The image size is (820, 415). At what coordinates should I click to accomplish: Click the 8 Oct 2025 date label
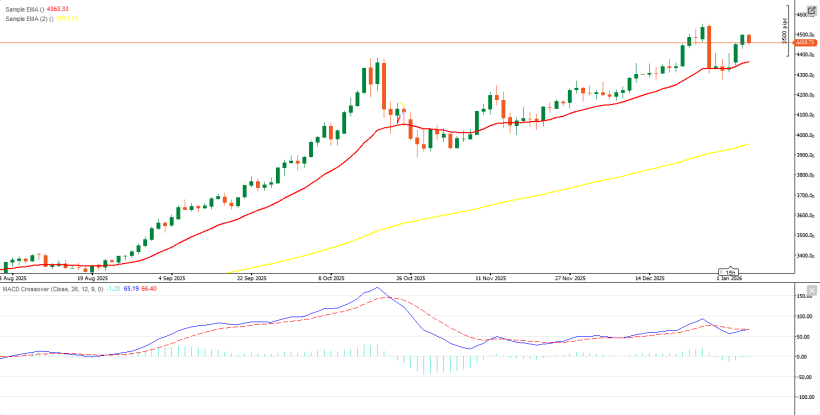coord(331,278)
